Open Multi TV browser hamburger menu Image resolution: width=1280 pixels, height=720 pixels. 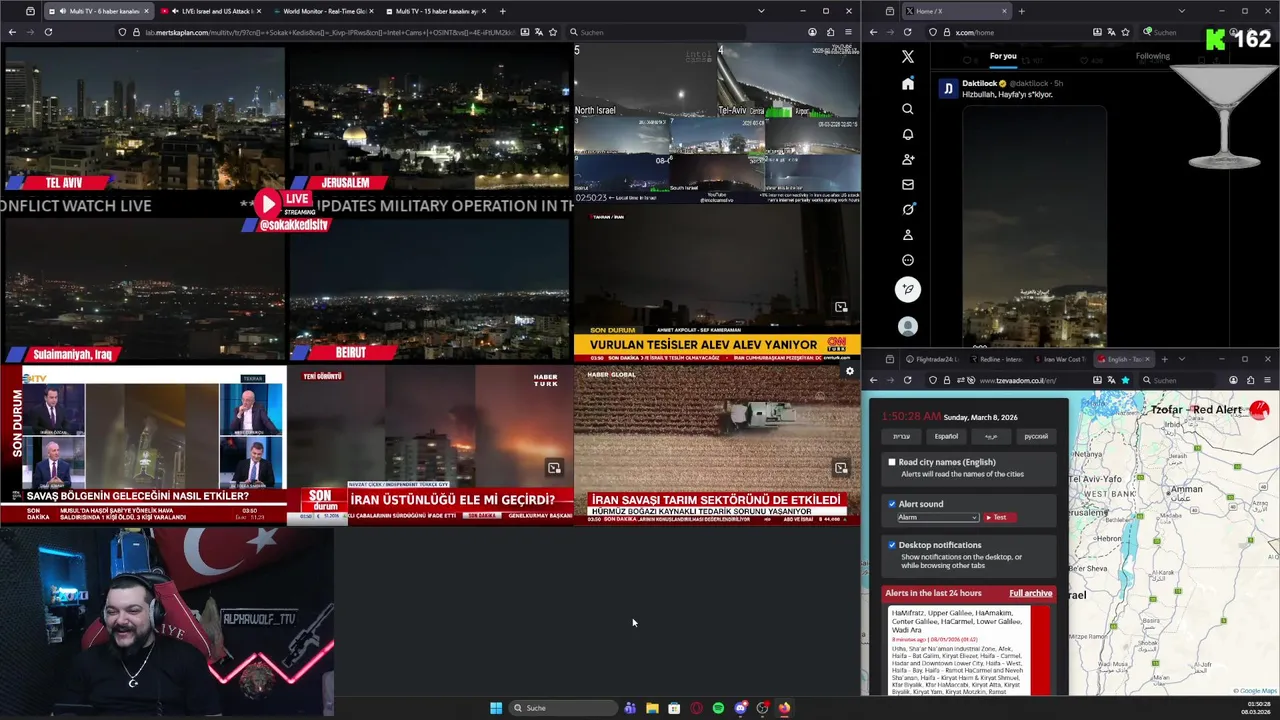849,32
